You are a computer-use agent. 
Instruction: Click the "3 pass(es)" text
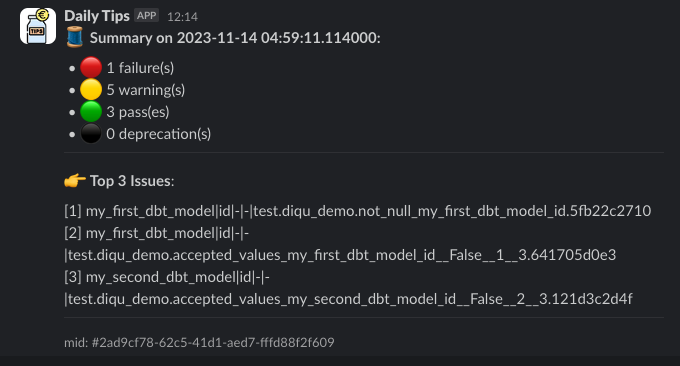click(138, 112)
